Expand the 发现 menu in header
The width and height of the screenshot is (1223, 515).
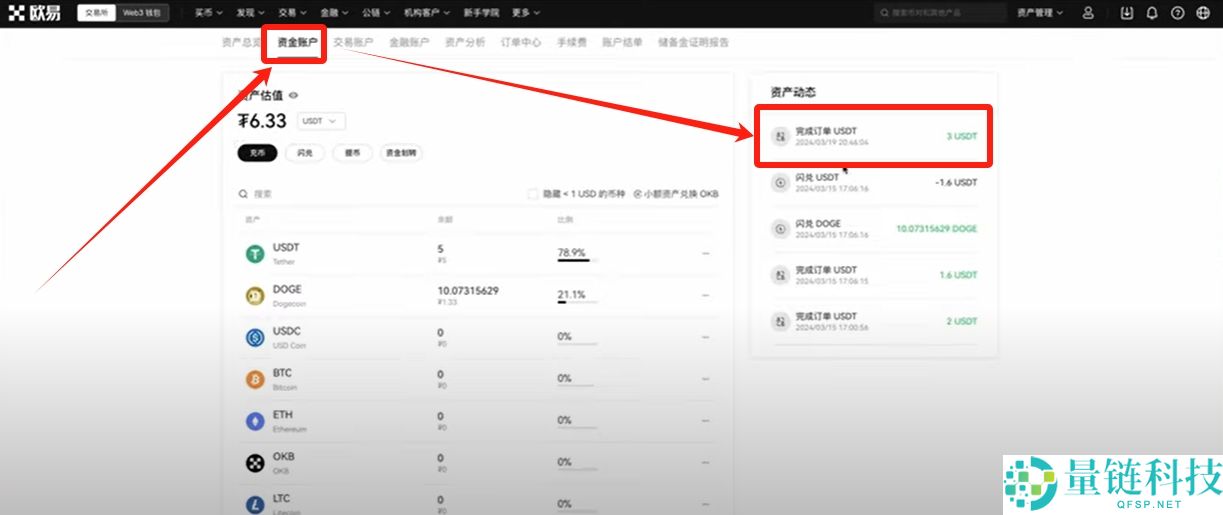point(249,13)
